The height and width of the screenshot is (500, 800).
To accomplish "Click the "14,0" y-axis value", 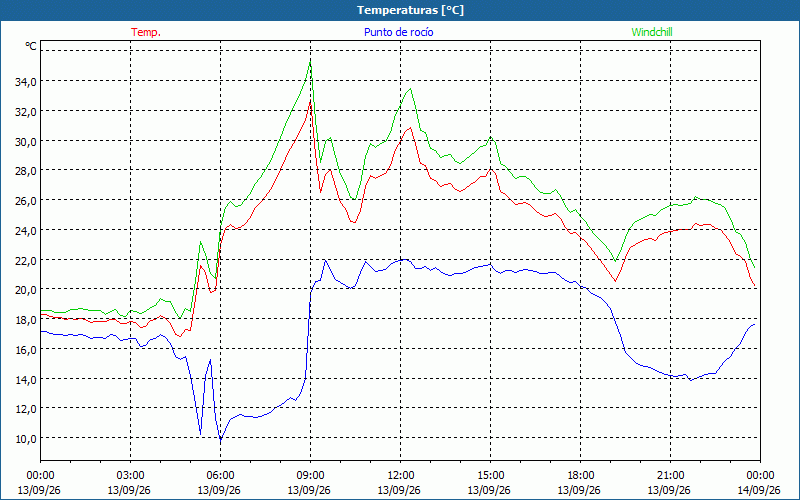I will [x=26, y=379].
